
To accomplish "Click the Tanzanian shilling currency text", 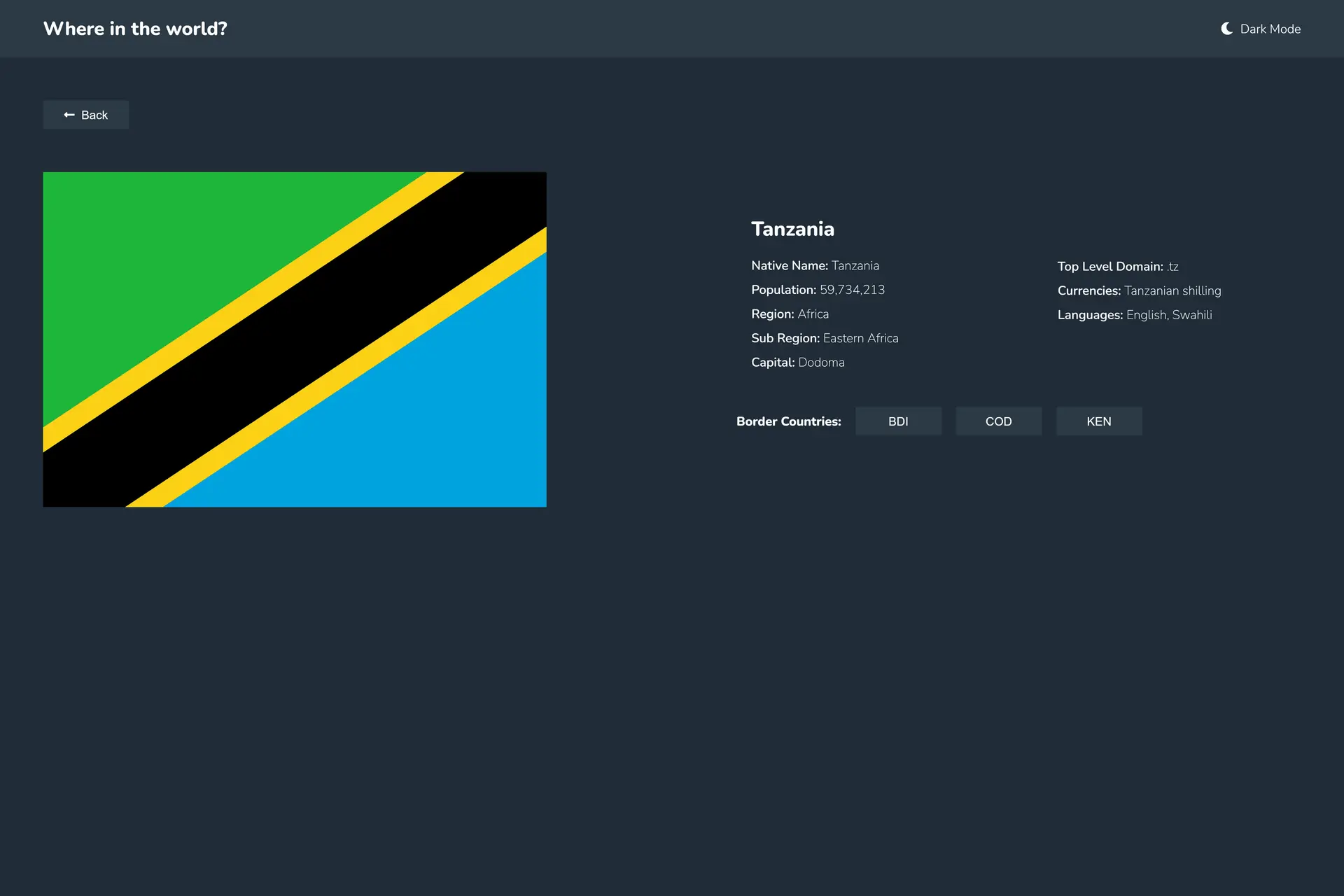I will (1172, 290).
